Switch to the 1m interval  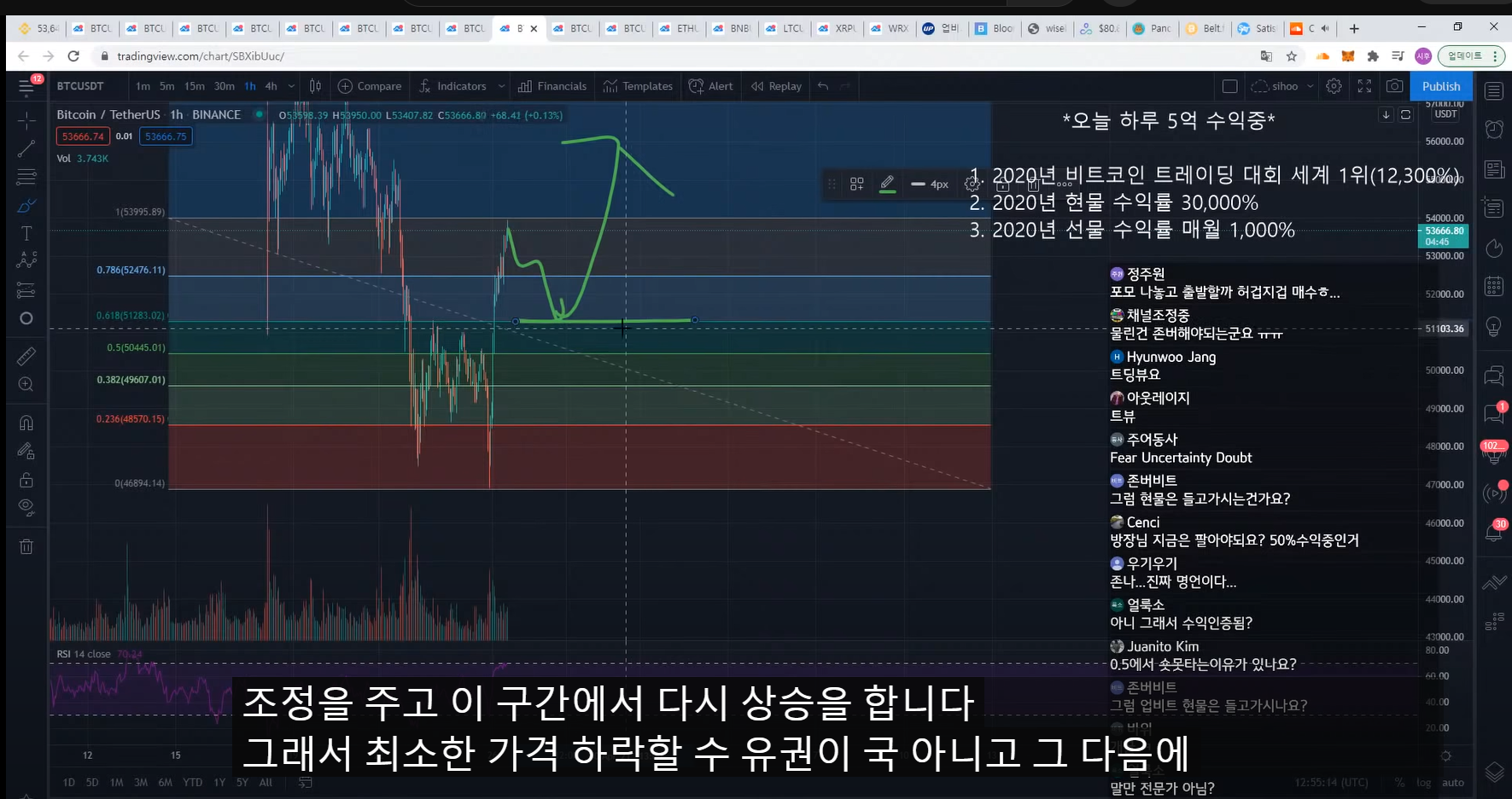(143, 86)
